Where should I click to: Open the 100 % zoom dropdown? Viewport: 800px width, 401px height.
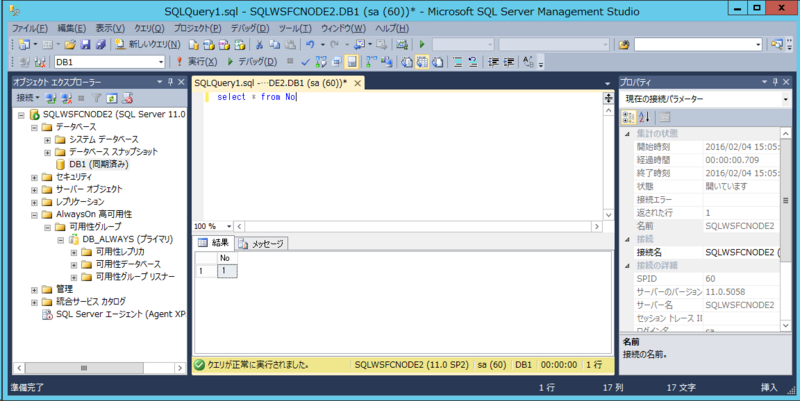click(229, 226)
